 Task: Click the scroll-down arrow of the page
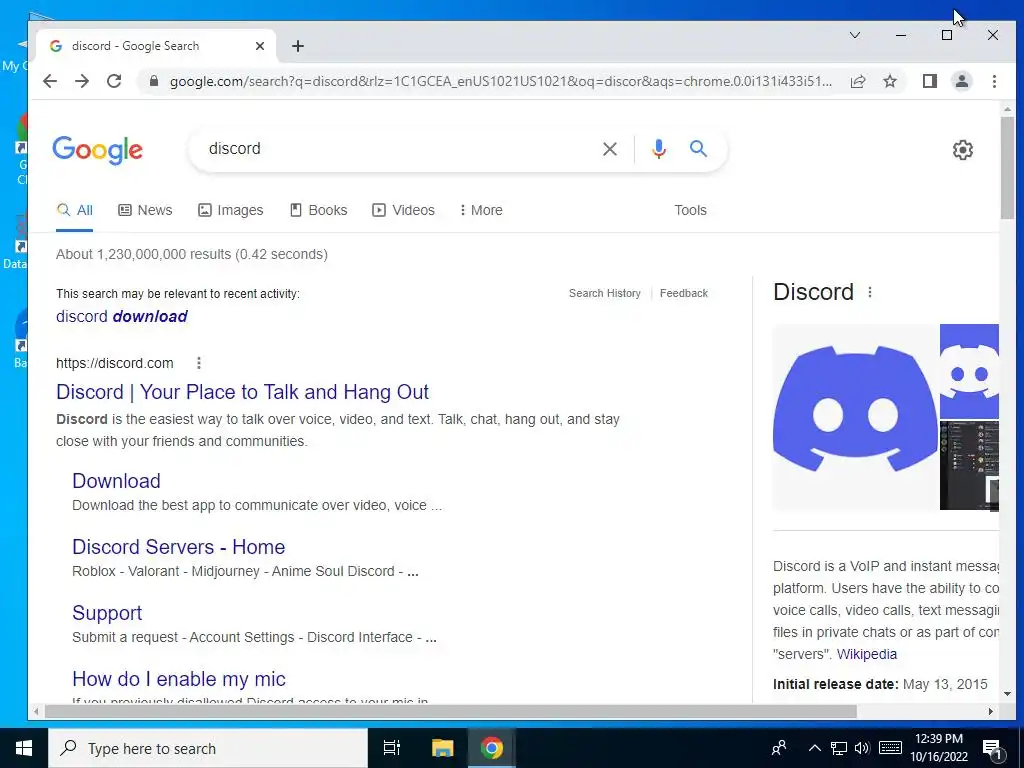point(1007,694)
